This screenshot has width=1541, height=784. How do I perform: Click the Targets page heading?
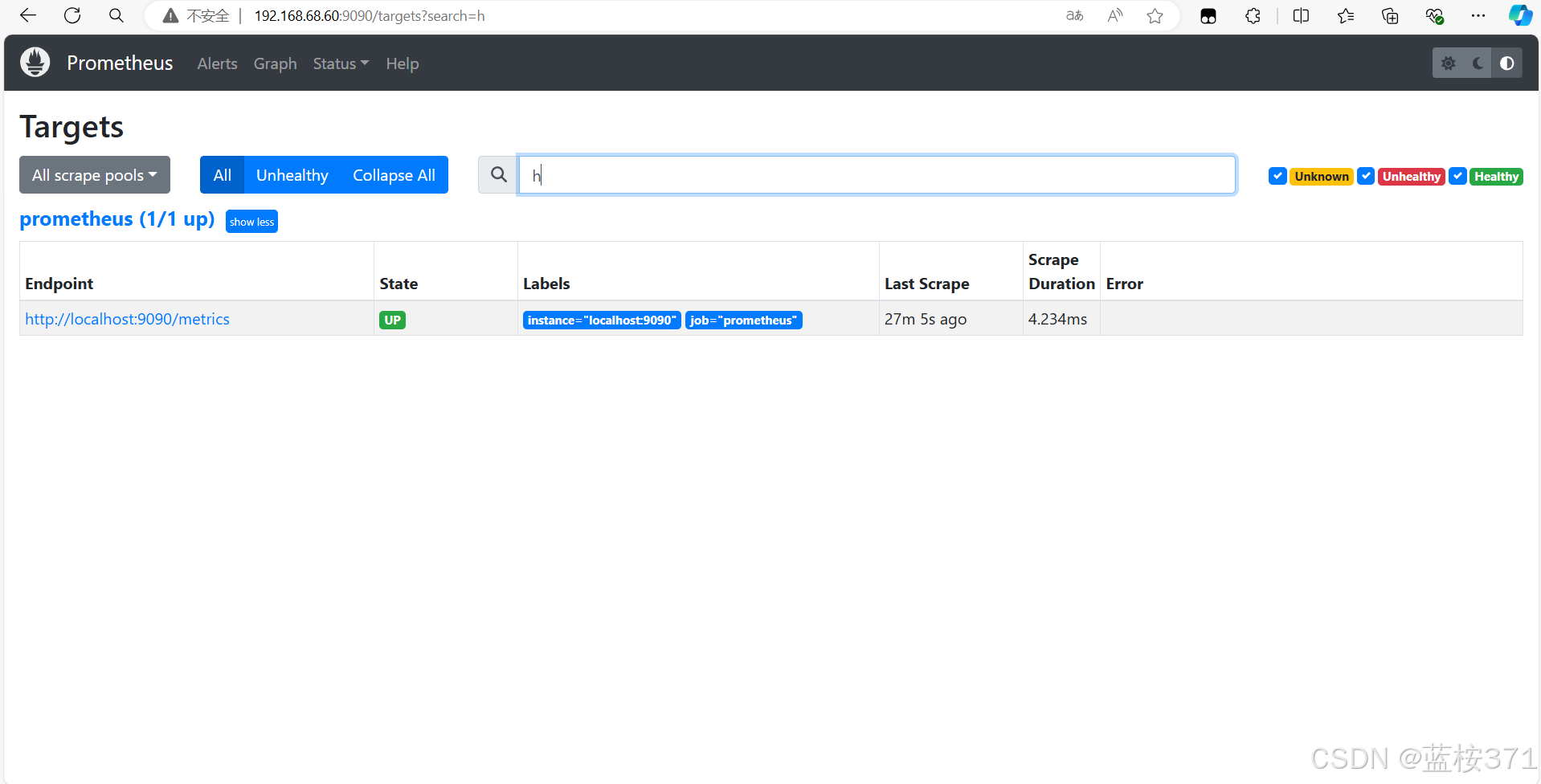(72, 127)
